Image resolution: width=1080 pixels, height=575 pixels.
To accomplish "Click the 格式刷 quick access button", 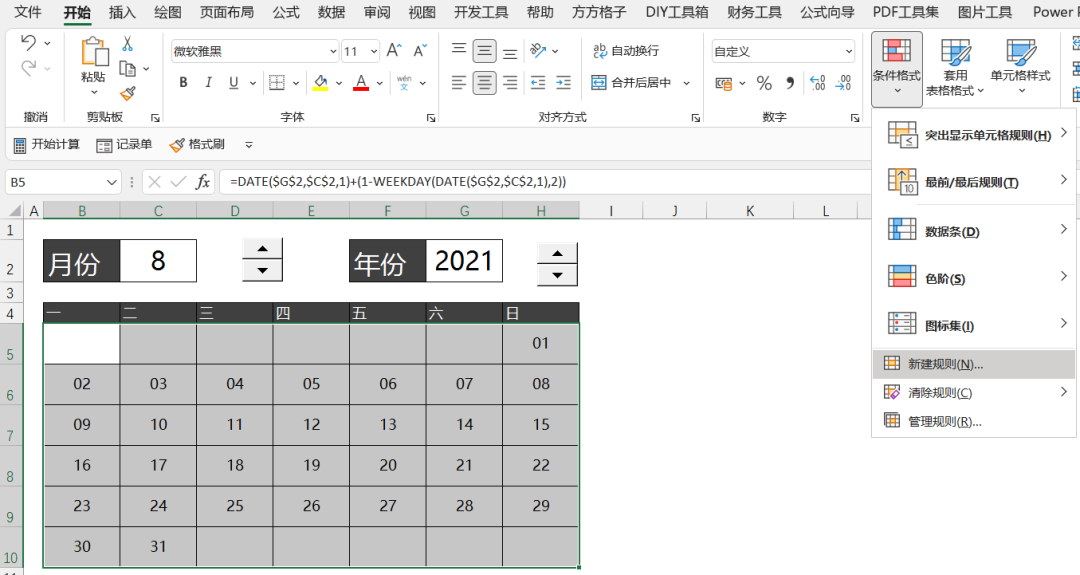I will click(197, 145).
